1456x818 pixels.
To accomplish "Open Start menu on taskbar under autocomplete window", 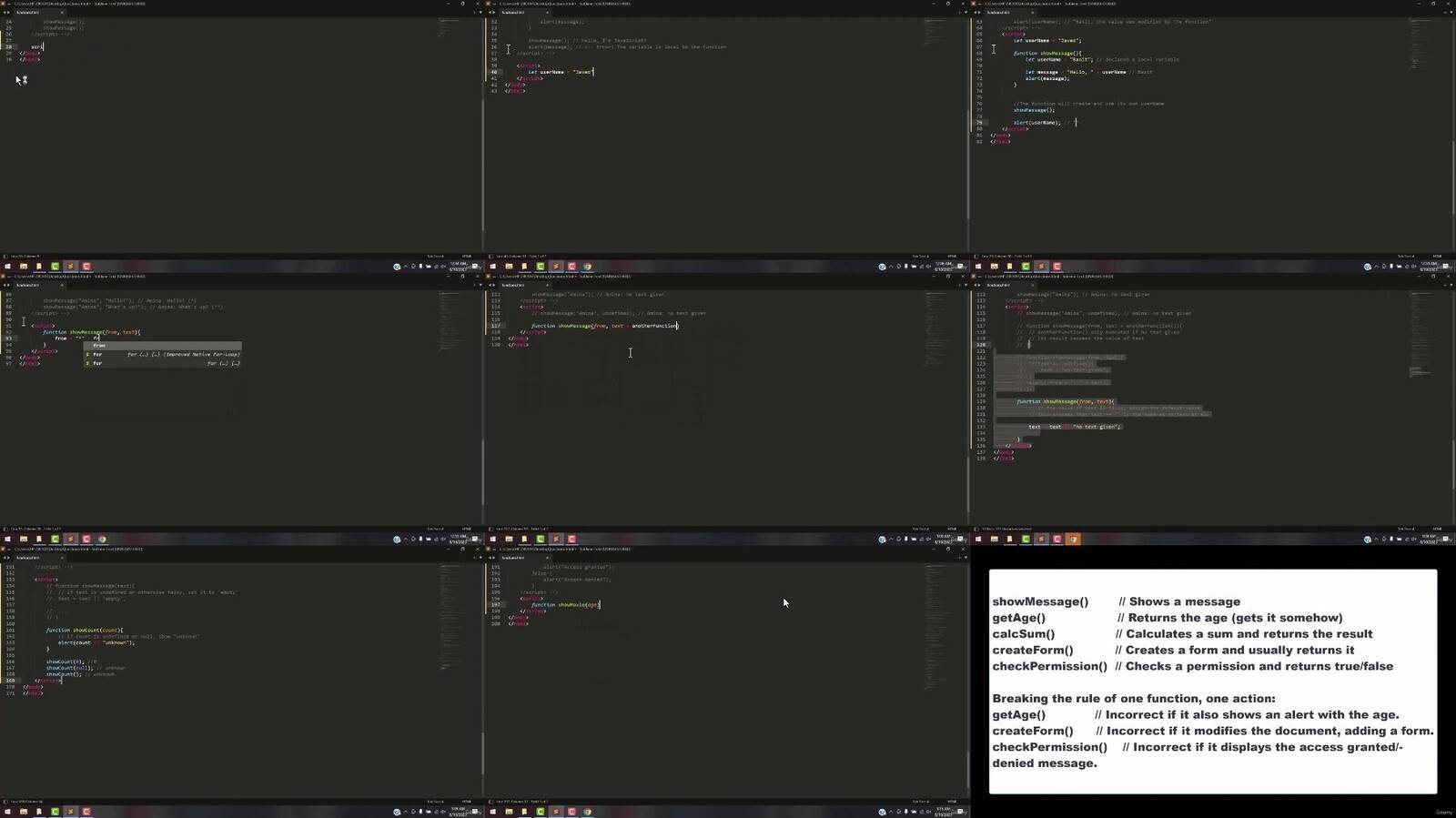I will click(7, 539).
